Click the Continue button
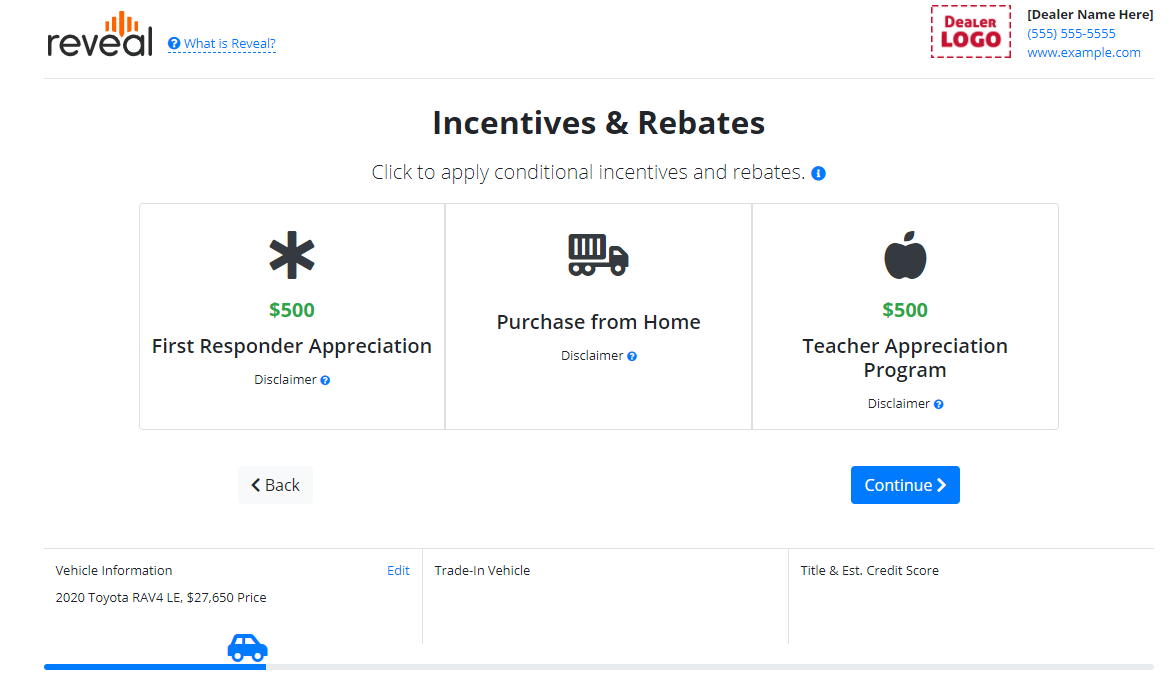Screen dimensions: 1176x687 [905, 484]
